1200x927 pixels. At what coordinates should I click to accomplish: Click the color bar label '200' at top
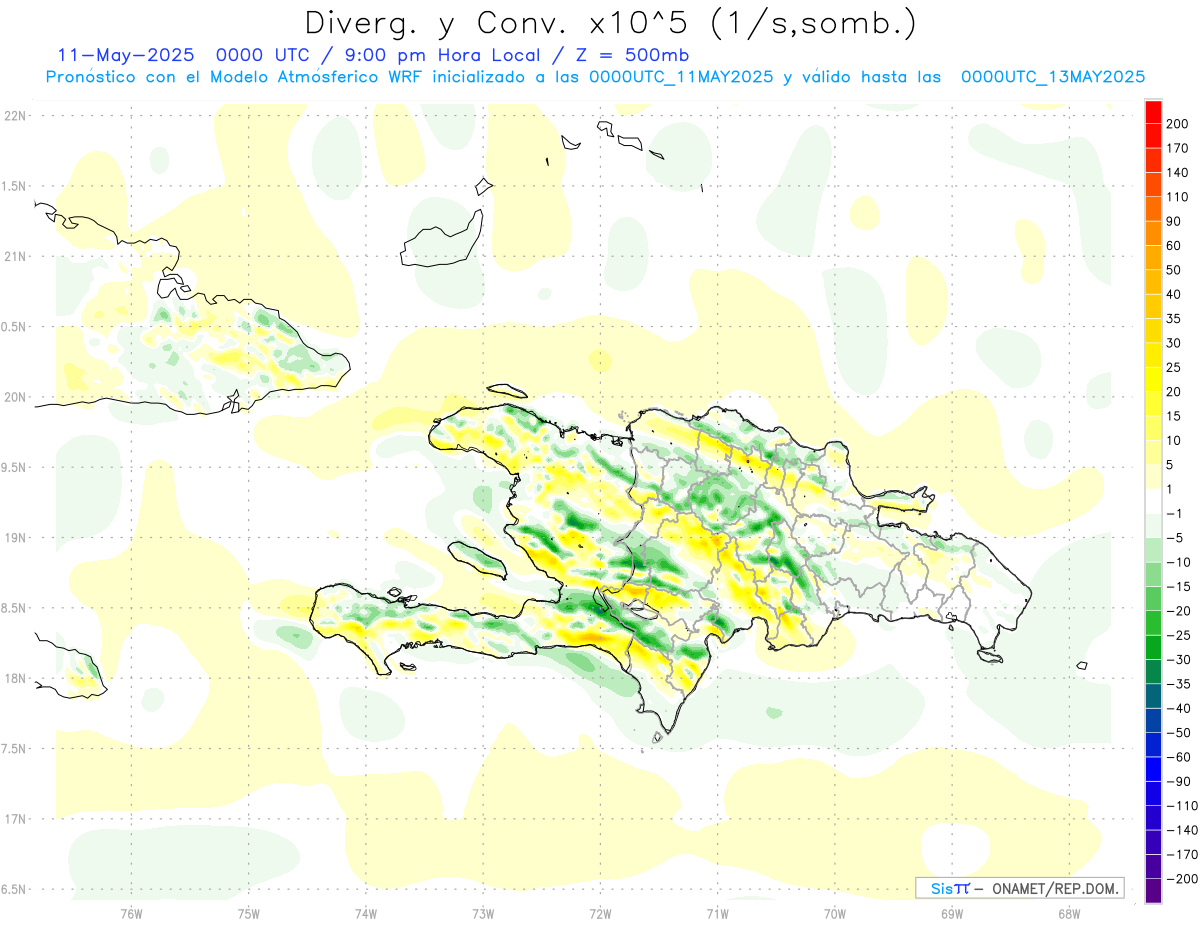1177,124
